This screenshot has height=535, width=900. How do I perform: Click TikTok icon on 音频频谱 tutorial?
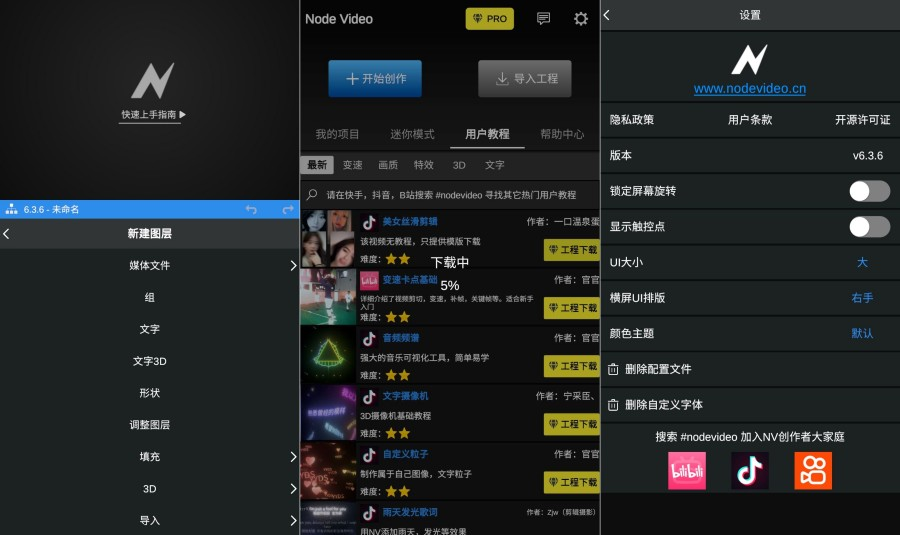pyautogui.click(x=369, y=339)
